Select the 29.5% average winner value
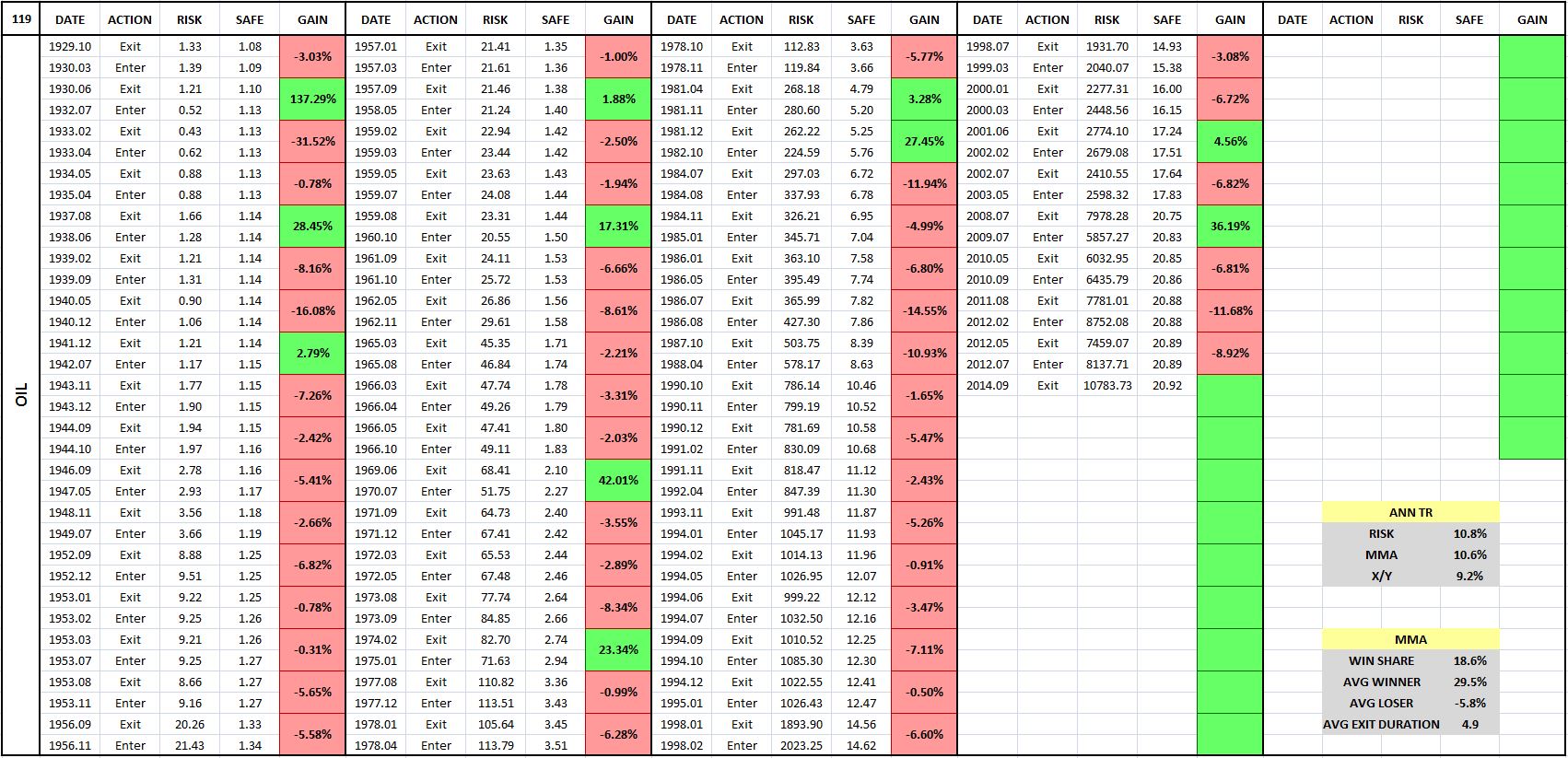 click(x=1469, y=682)
